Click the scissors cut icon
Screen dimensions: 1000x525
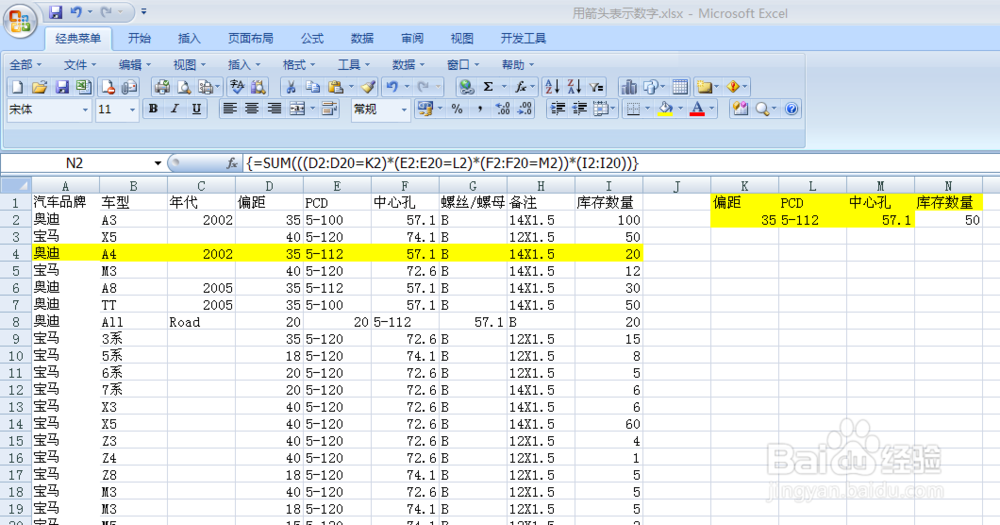click(291, 87)
